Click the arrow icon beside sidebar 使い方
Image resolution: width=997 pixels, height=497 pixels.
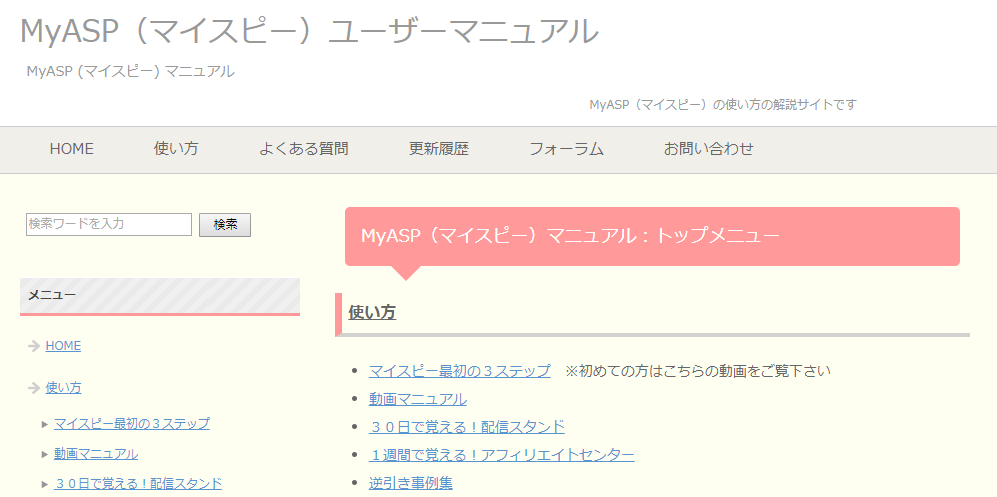pos(34,388)
